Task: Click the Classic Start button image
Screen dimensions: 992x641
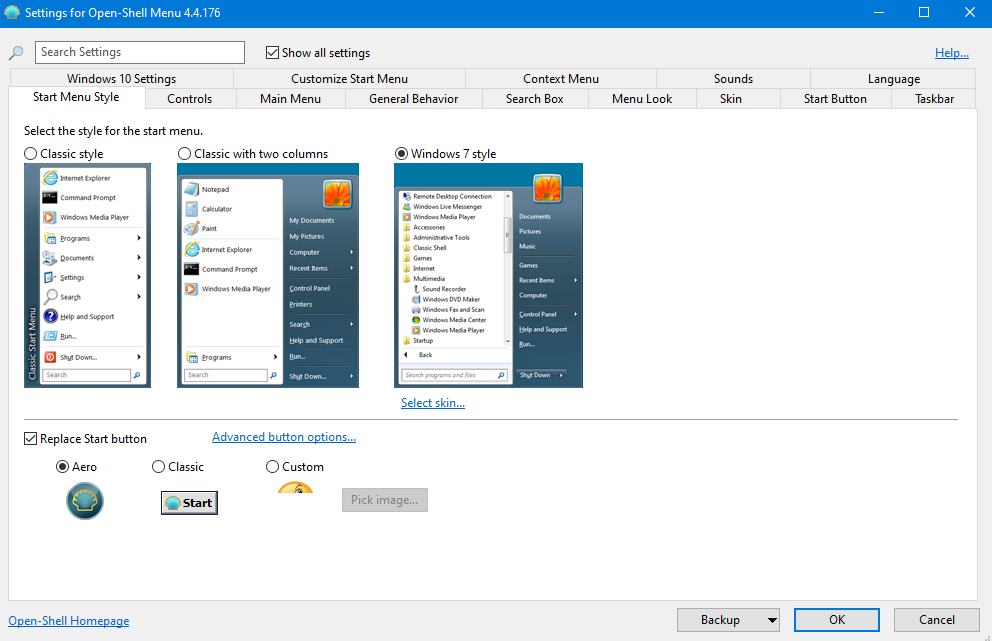Action: pos(189,502)
